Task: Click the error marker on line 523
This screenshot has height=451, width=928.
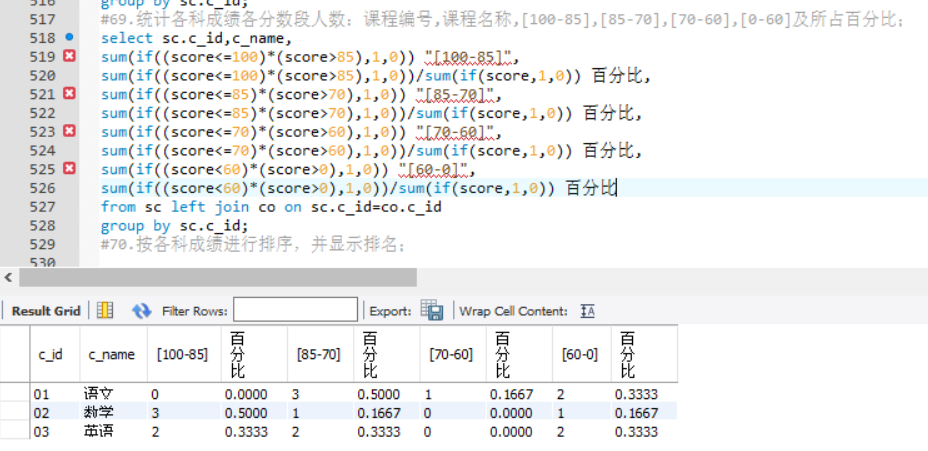Action: click(69, 131)
